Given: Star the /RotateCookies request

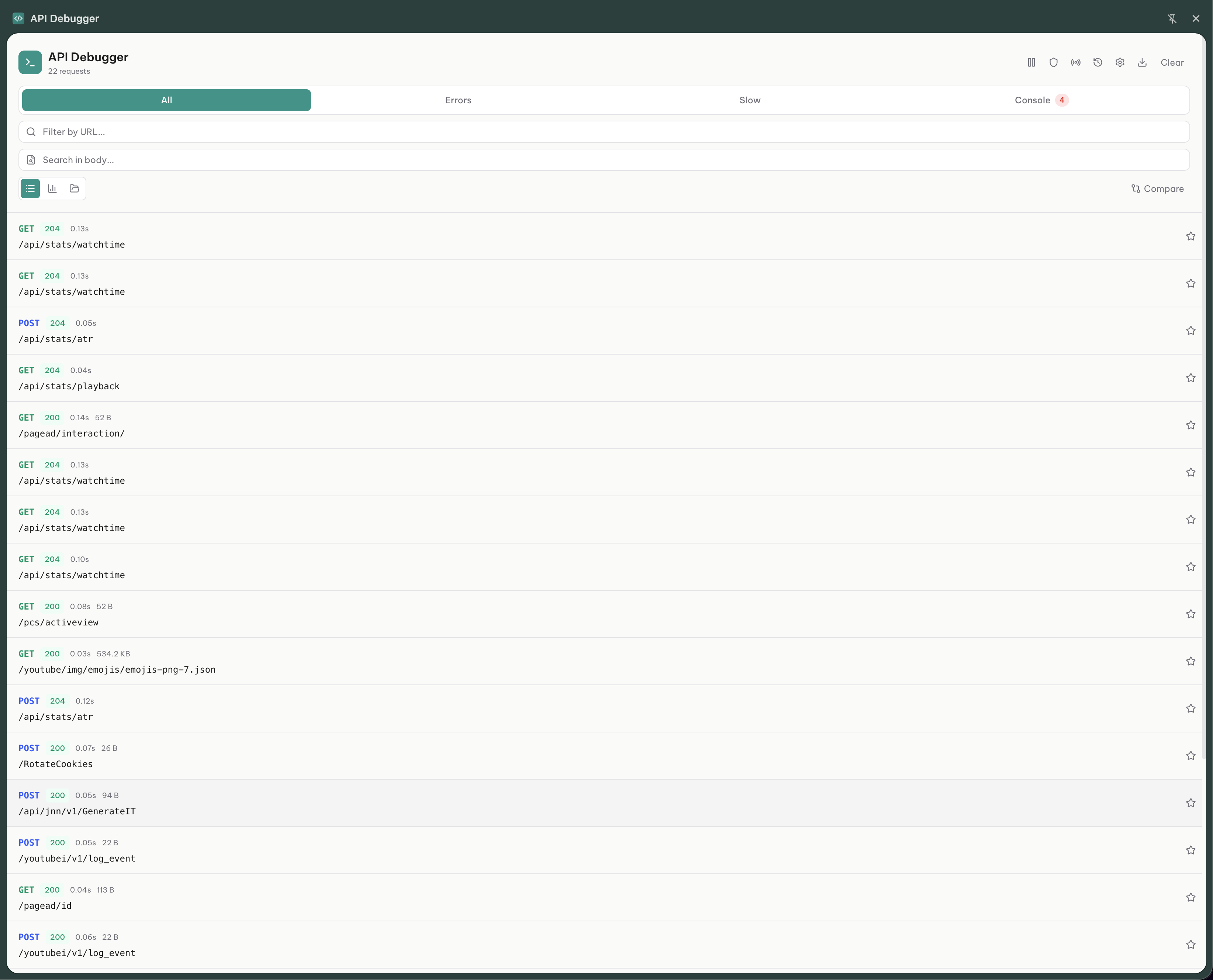Looking at the screenshot, I should coord(1190,755).
